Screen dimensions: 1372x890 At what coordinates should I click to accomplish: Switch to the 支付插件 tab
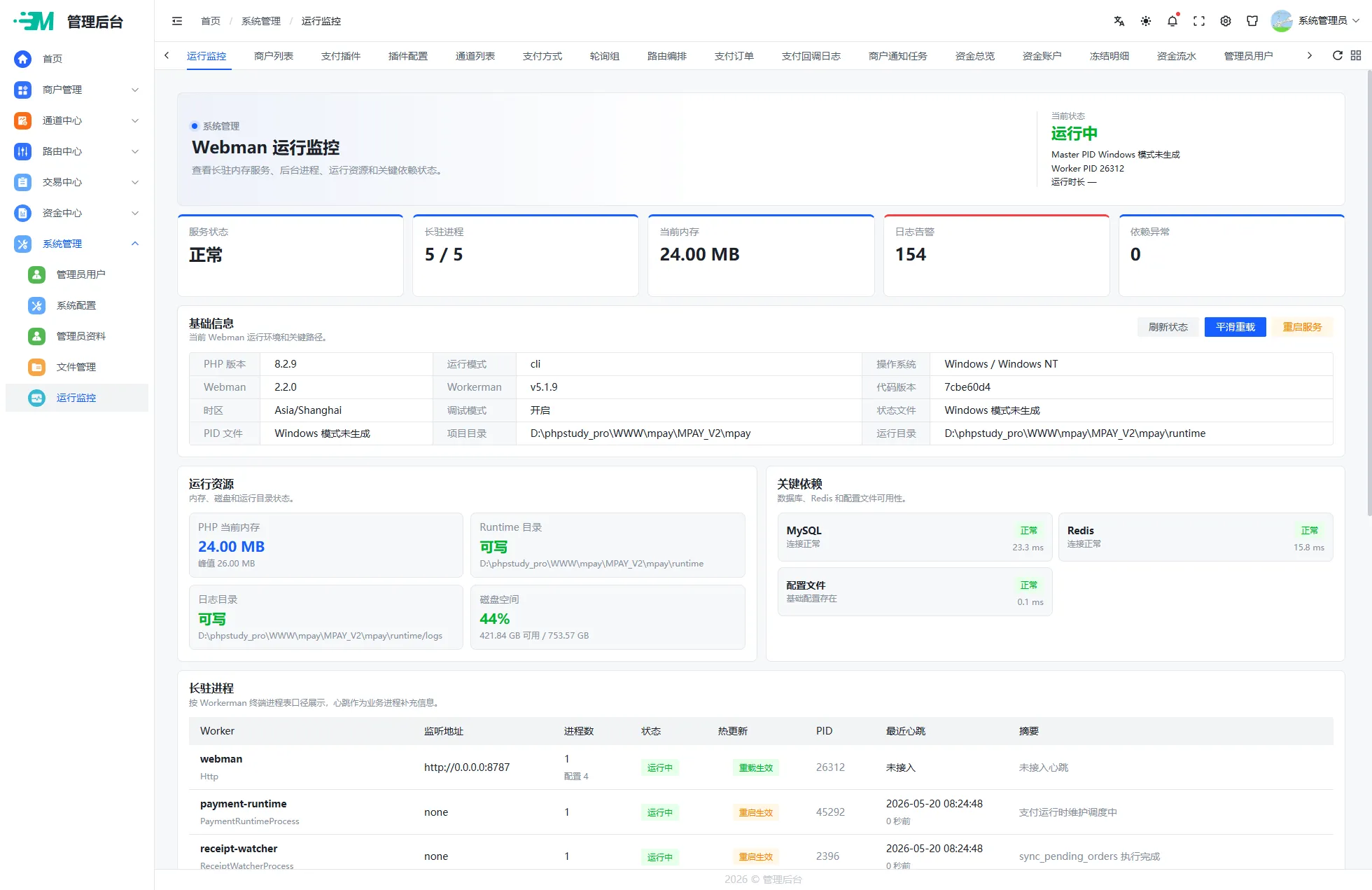tap(341, 56)
